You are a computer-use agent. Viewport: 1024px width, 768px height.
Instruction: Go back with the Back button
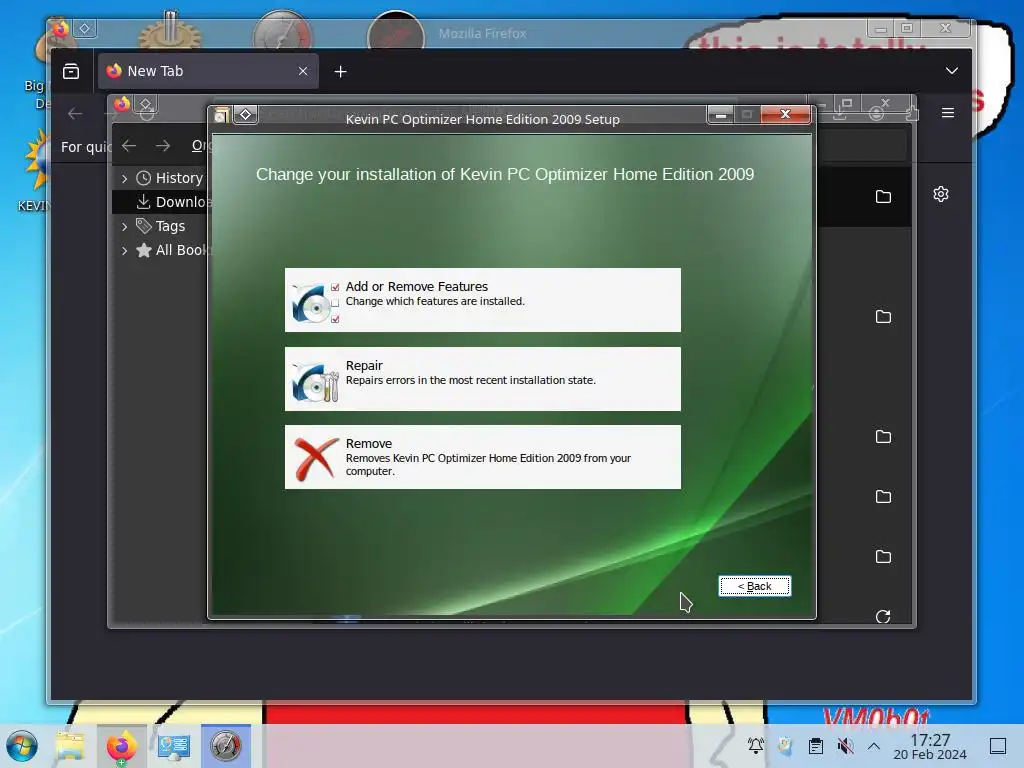tap(754, 586)
